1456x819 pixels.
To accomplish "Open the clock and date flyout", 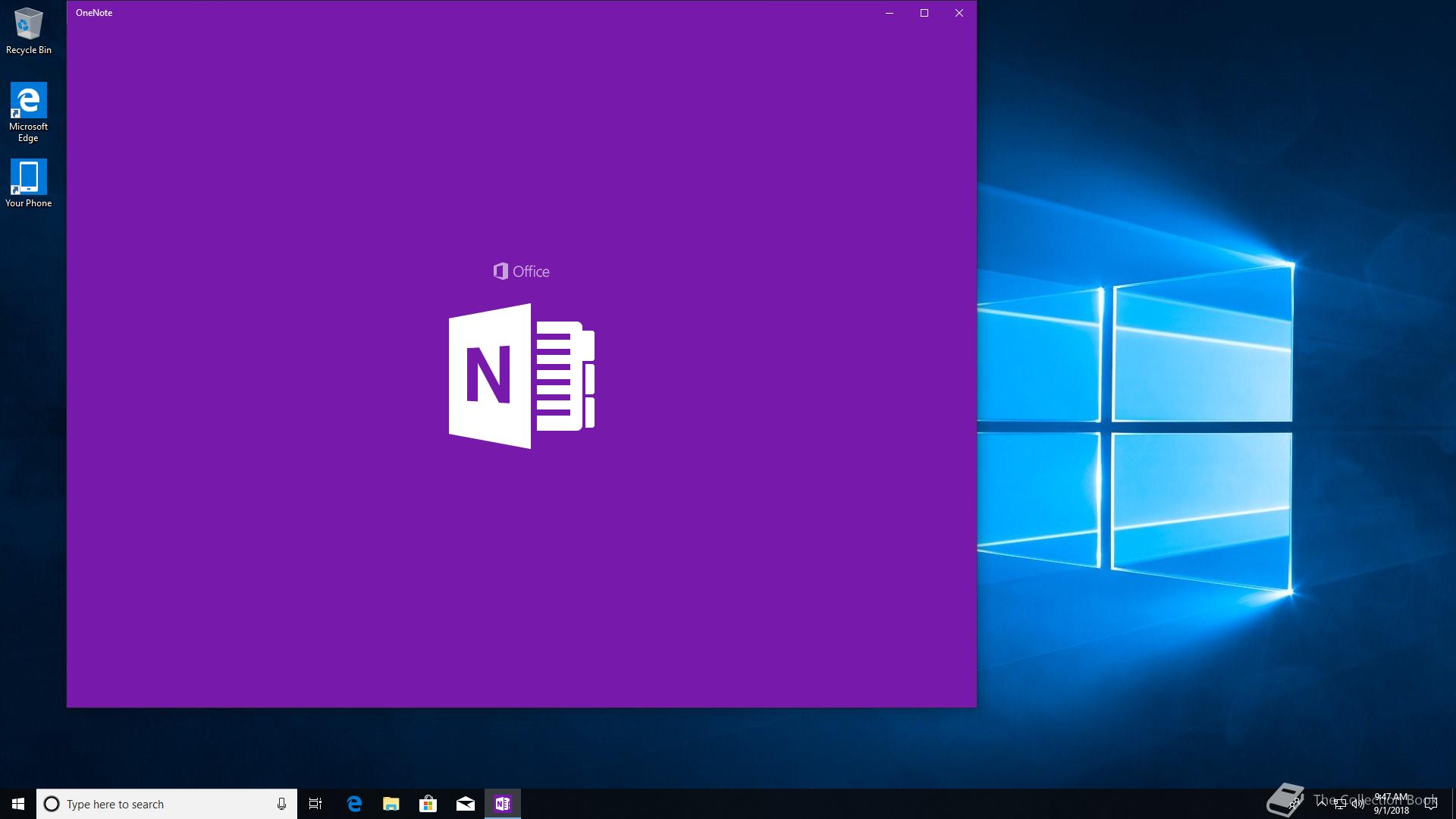I will tap(1392, 804).
